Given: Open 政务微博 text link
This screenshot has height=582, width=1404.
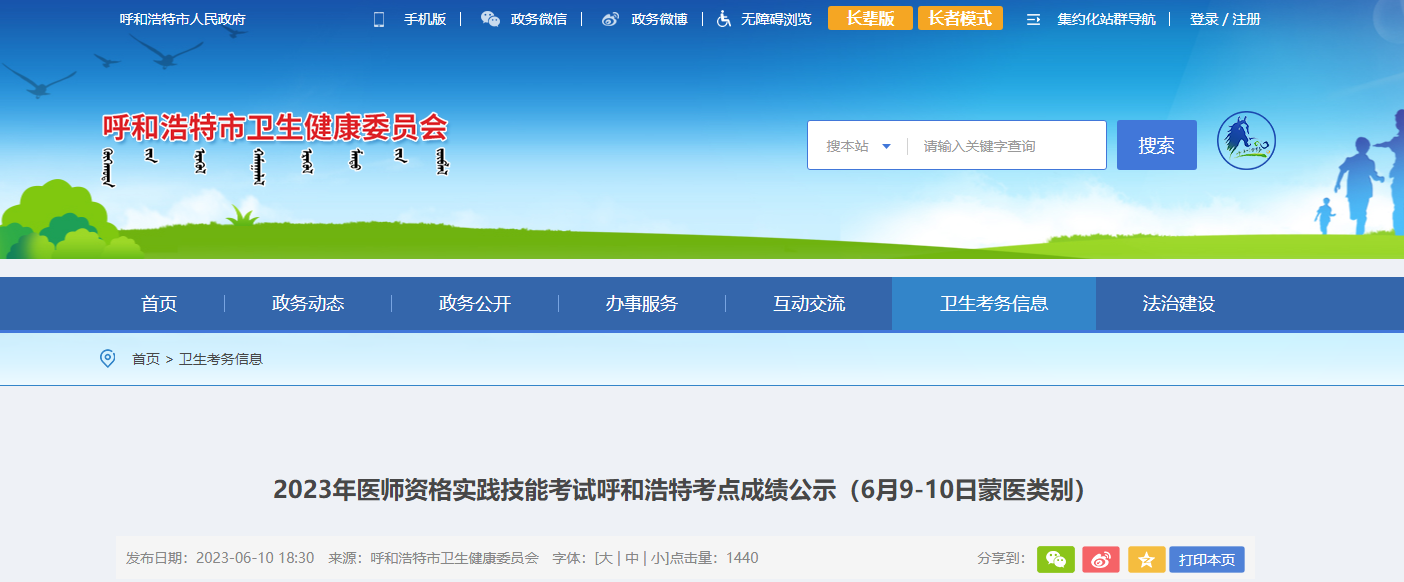Looking at the screenshot, I should coord(659,19).
